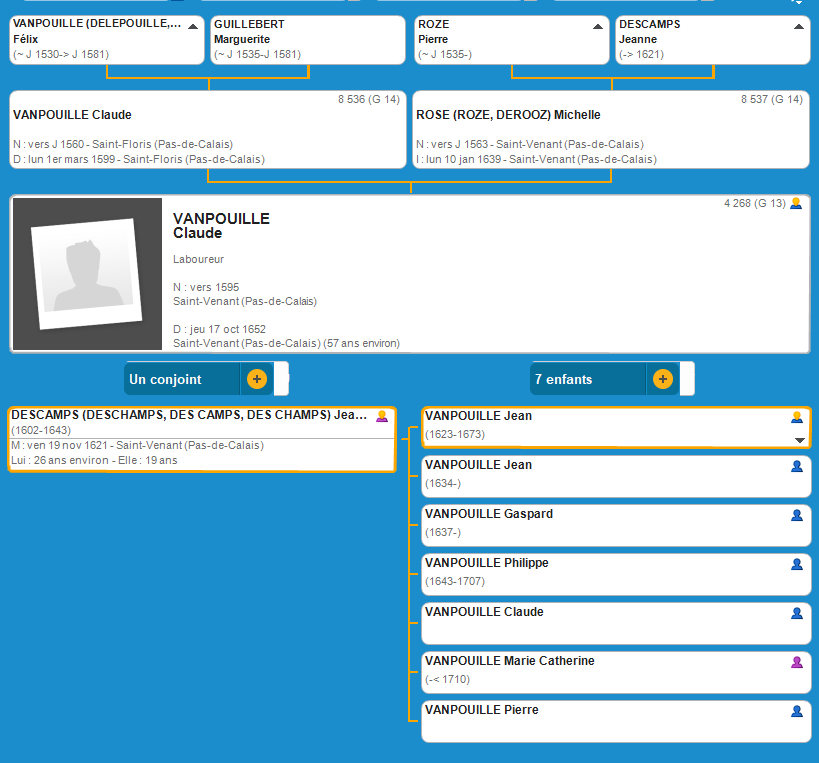
Task: Click the purple person icon on spouse DESCAMPS card
Action: tap(382, 417)
